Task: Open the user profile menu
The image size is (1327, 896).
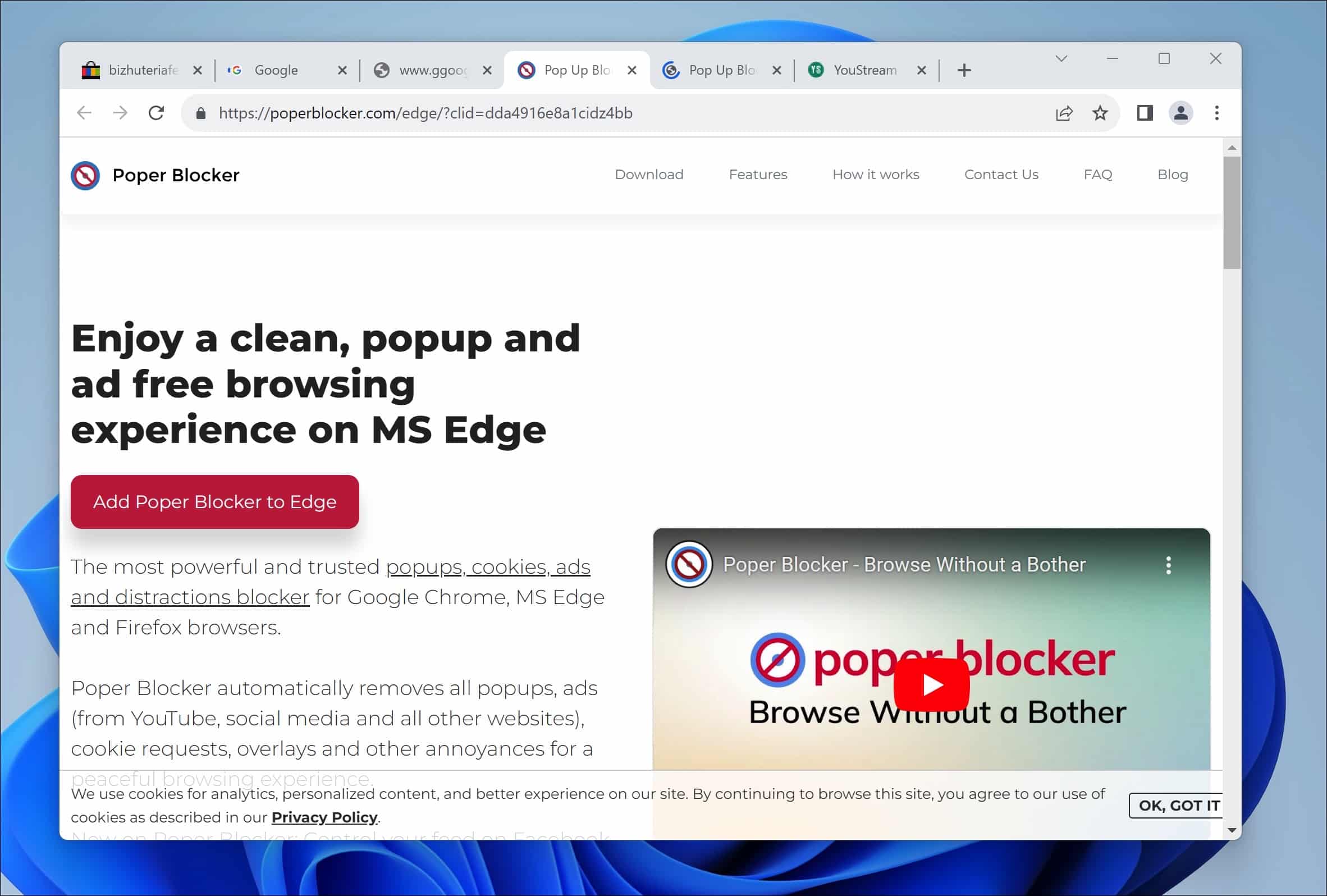Action: [x=1180, y=113]
